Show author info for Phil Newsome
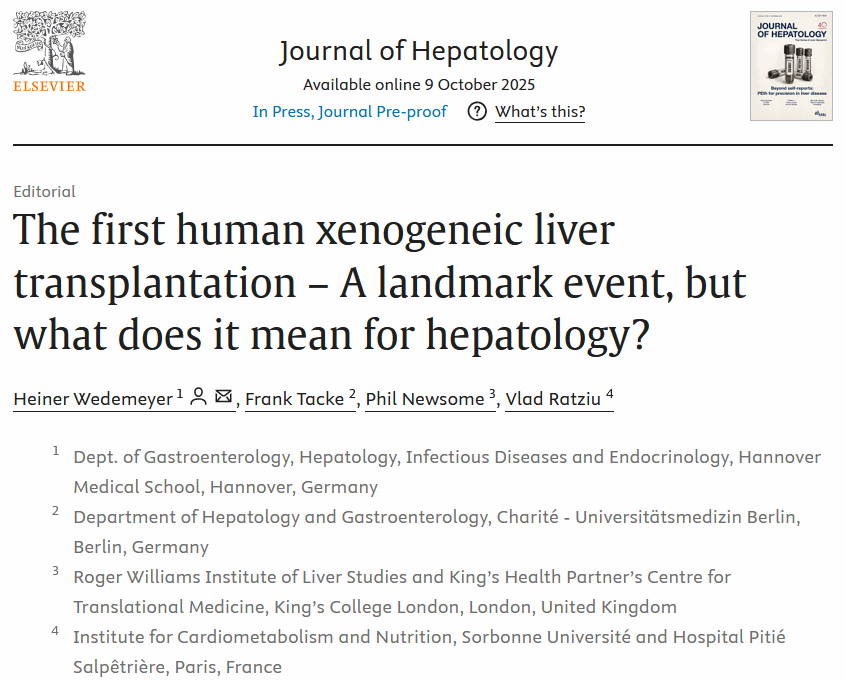 425,399
